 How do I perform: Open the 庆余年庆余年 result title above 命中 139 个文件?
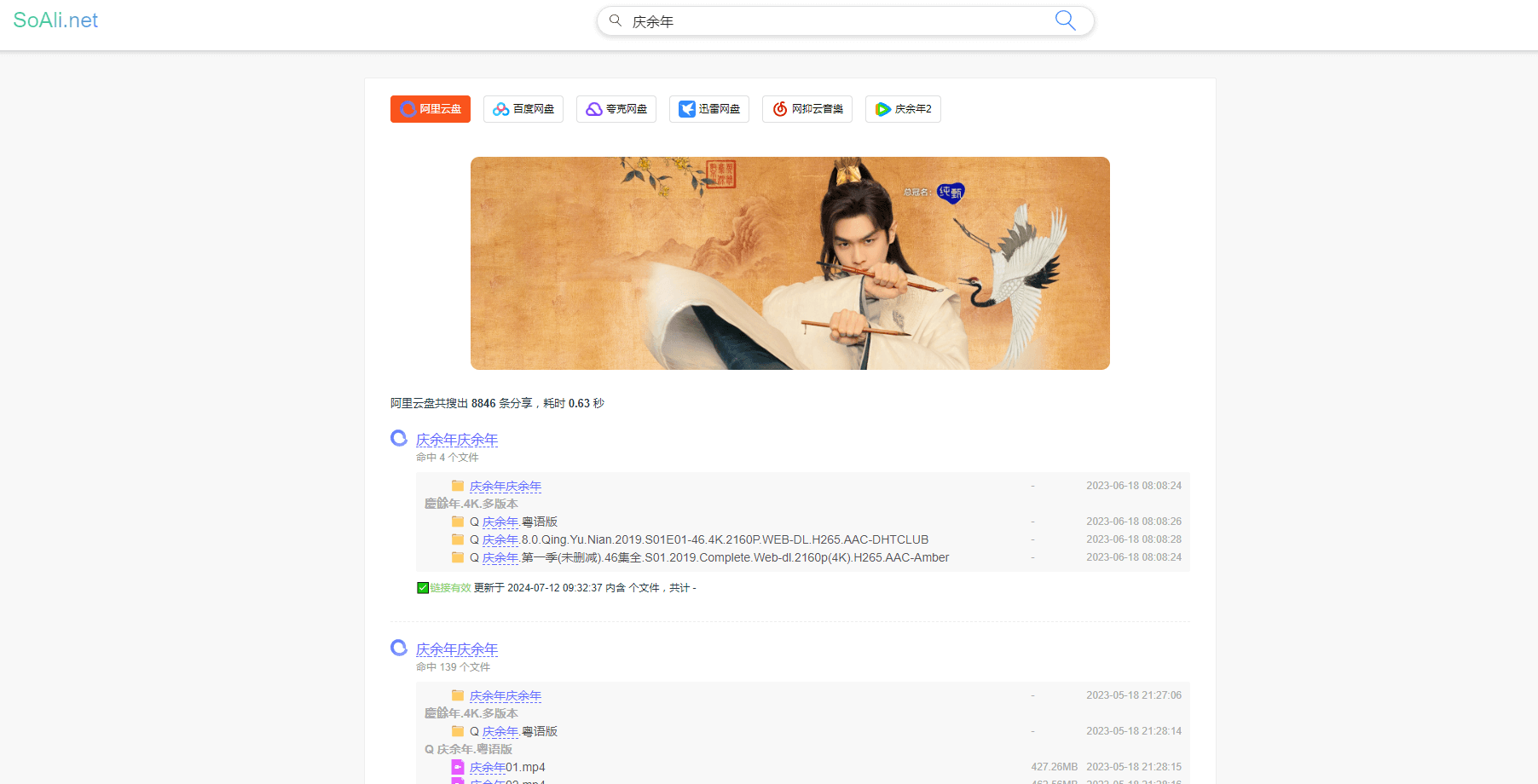click(457, 649)
